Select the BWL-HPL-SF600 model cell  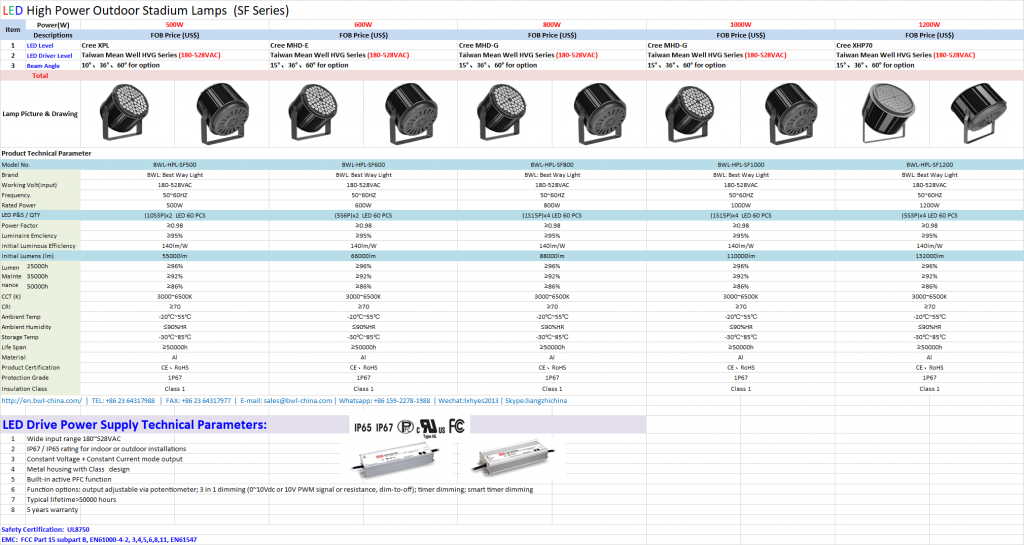point(363,165)
